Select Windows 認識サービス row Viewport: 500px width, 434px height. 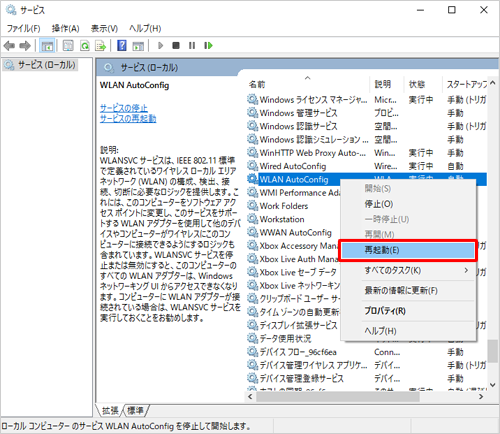pos(367,126)
